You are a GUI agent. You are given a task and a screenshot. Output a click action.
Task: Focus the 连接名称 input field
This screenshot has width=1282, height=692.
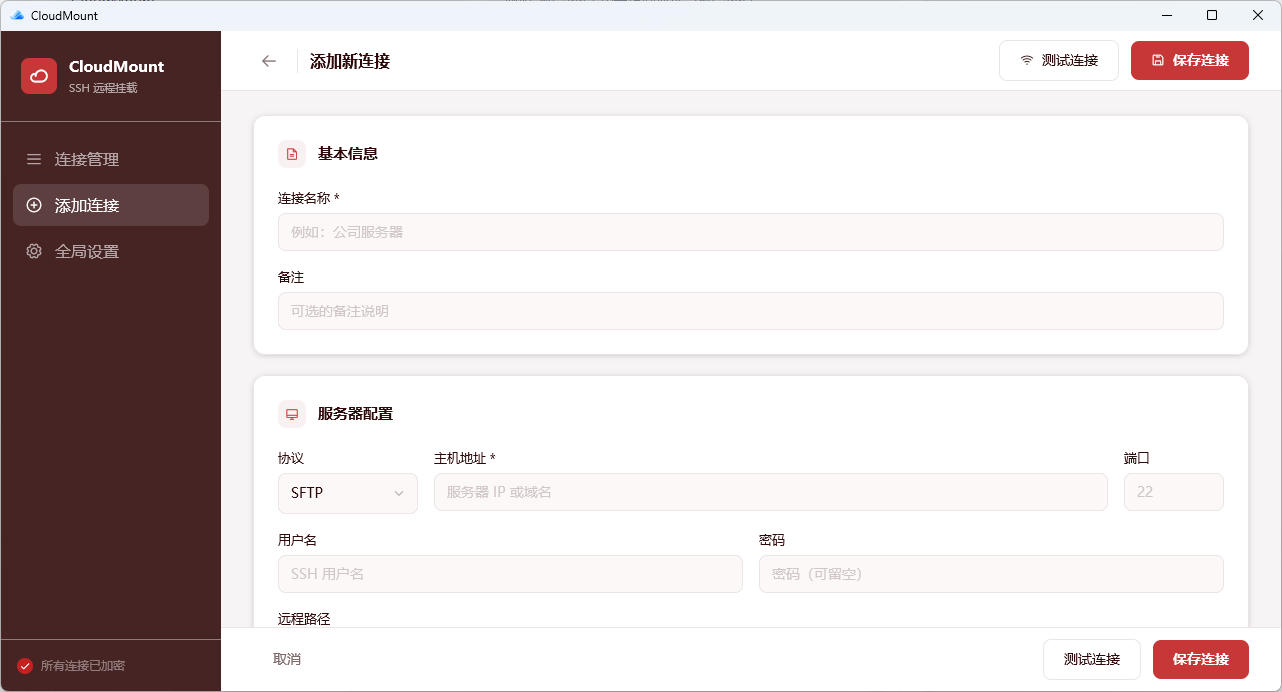click(x=751, y=232)
